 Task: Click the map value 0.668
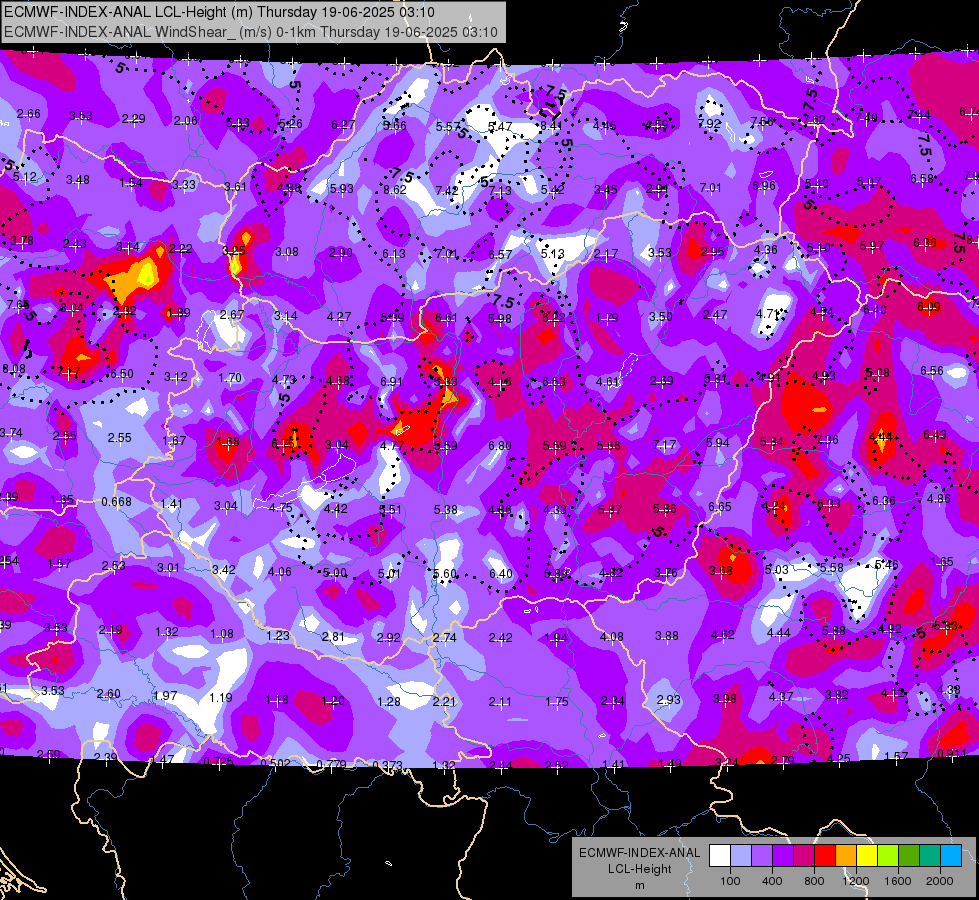point(116,502)
